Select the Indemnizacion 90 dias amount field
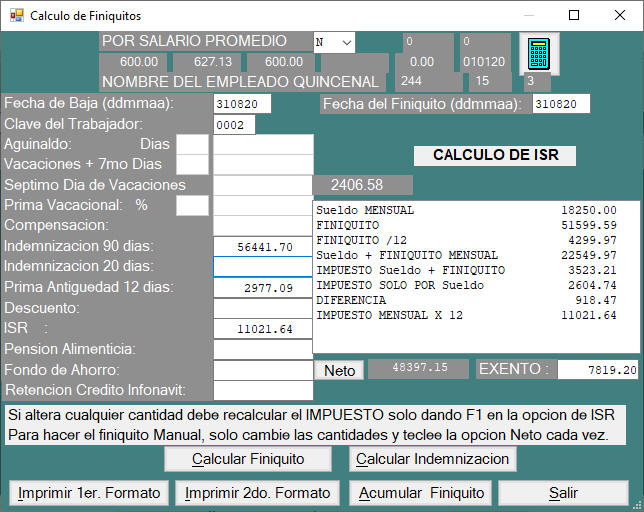 click(263, 247)
